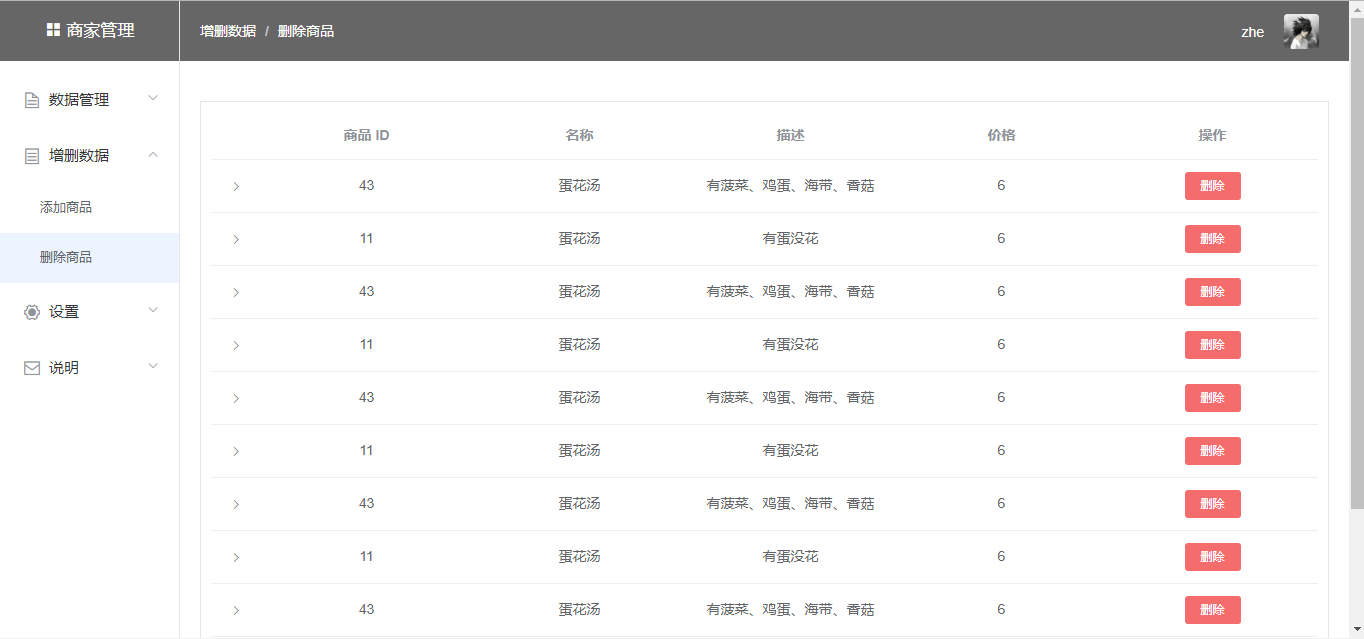This screenshot has height=639, width=1364.
Task: Click the document icon next to 数据管理
Action: tap(32, 100)
